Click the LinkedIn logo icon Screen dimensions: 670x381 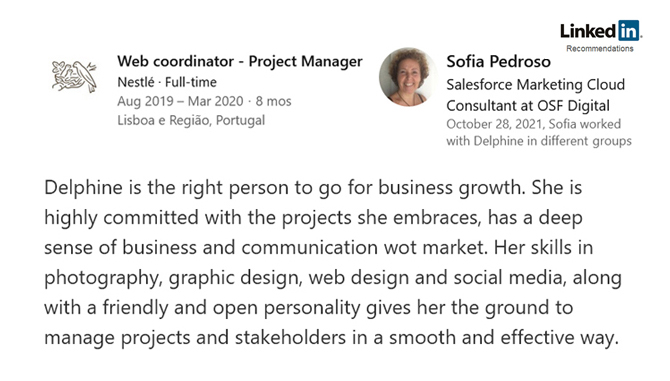point(601,31)
